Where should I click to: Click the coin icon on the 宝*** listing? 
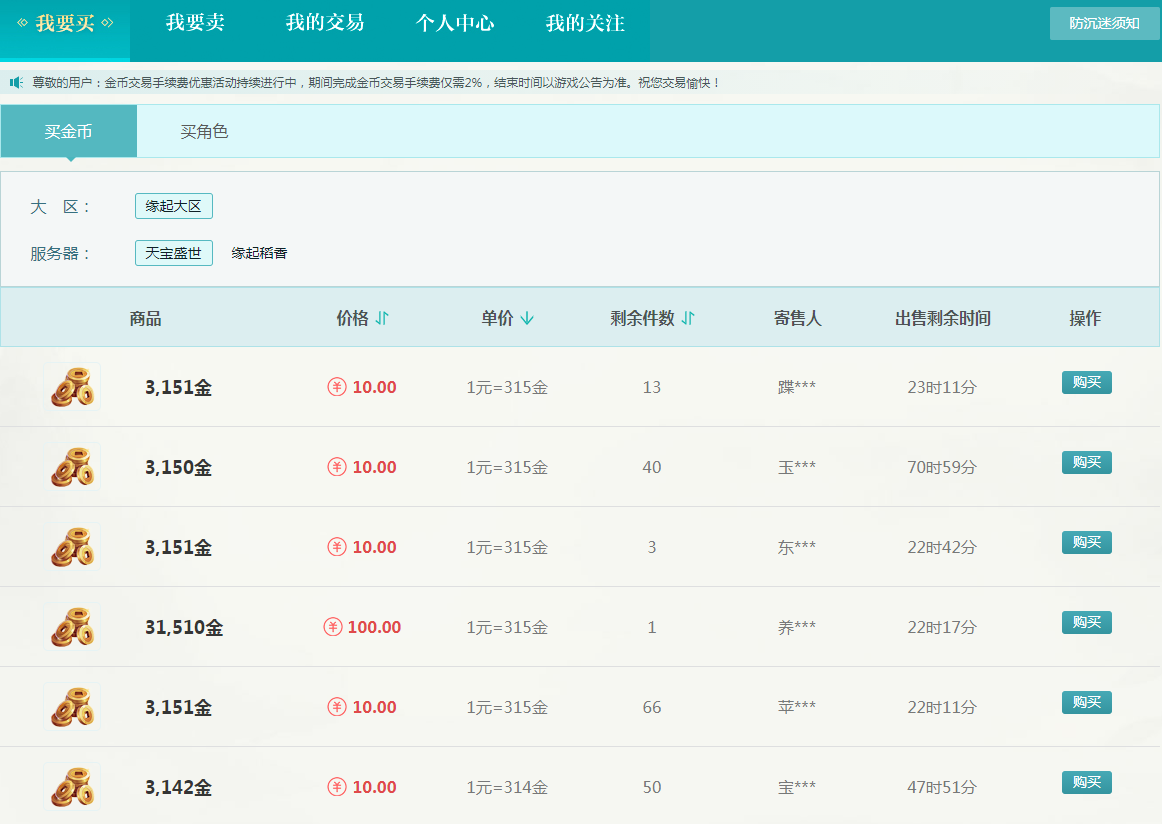click(72, 787)
